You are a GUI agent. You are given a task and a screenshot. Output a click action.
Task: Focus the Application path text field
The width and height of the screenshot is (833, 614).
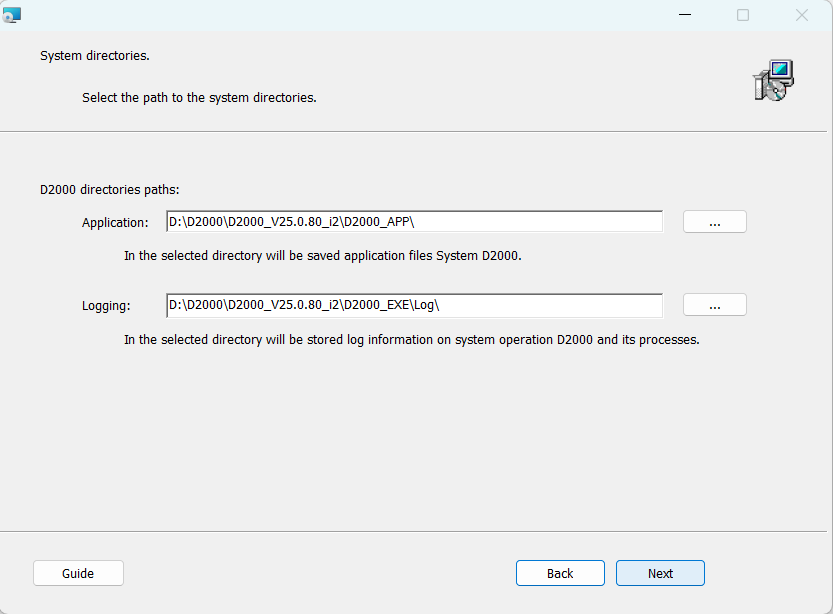click(x=414, y=222)
